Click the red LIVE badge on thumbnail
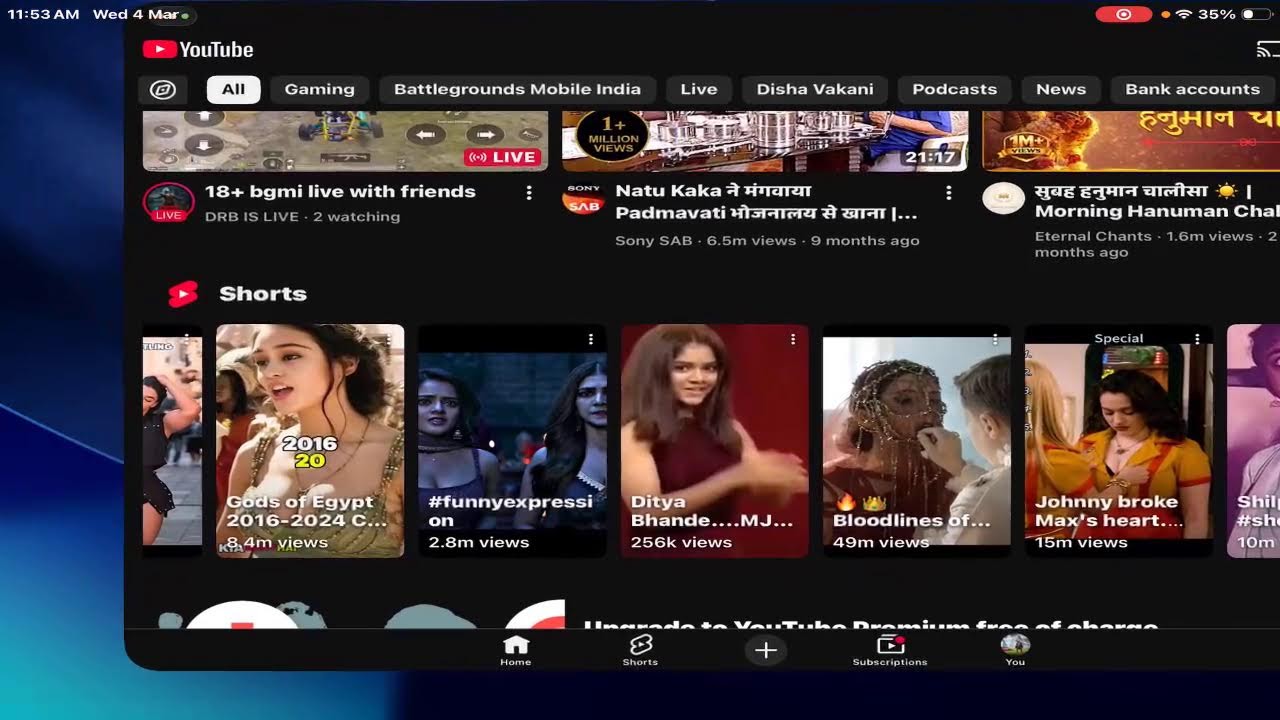The image size is (1280, 720). click(x=503, y=157)
